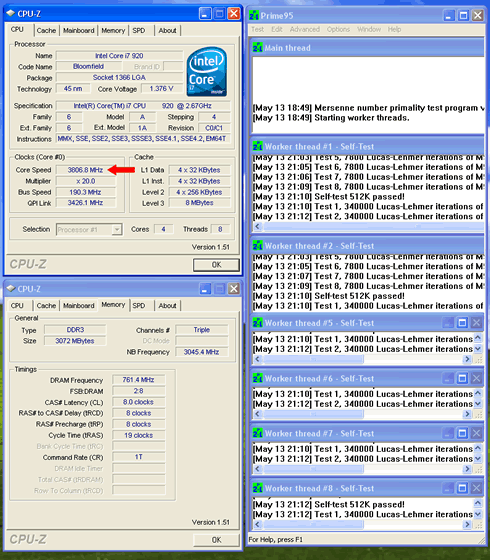Minimize the Worker thread #5 child window
The image size is (490, 560).
click(448, 323)
